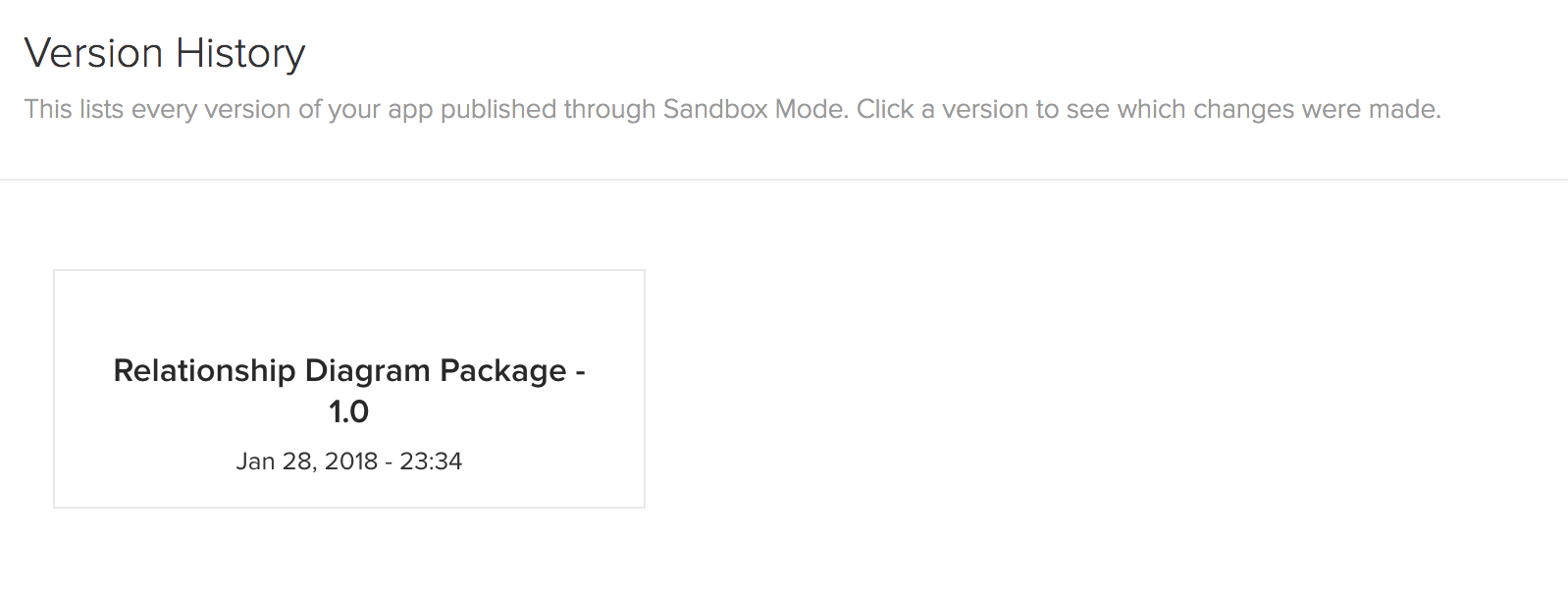
Task: Open the Relationship Diagram Package version card
Action: (x=348, y=389)
